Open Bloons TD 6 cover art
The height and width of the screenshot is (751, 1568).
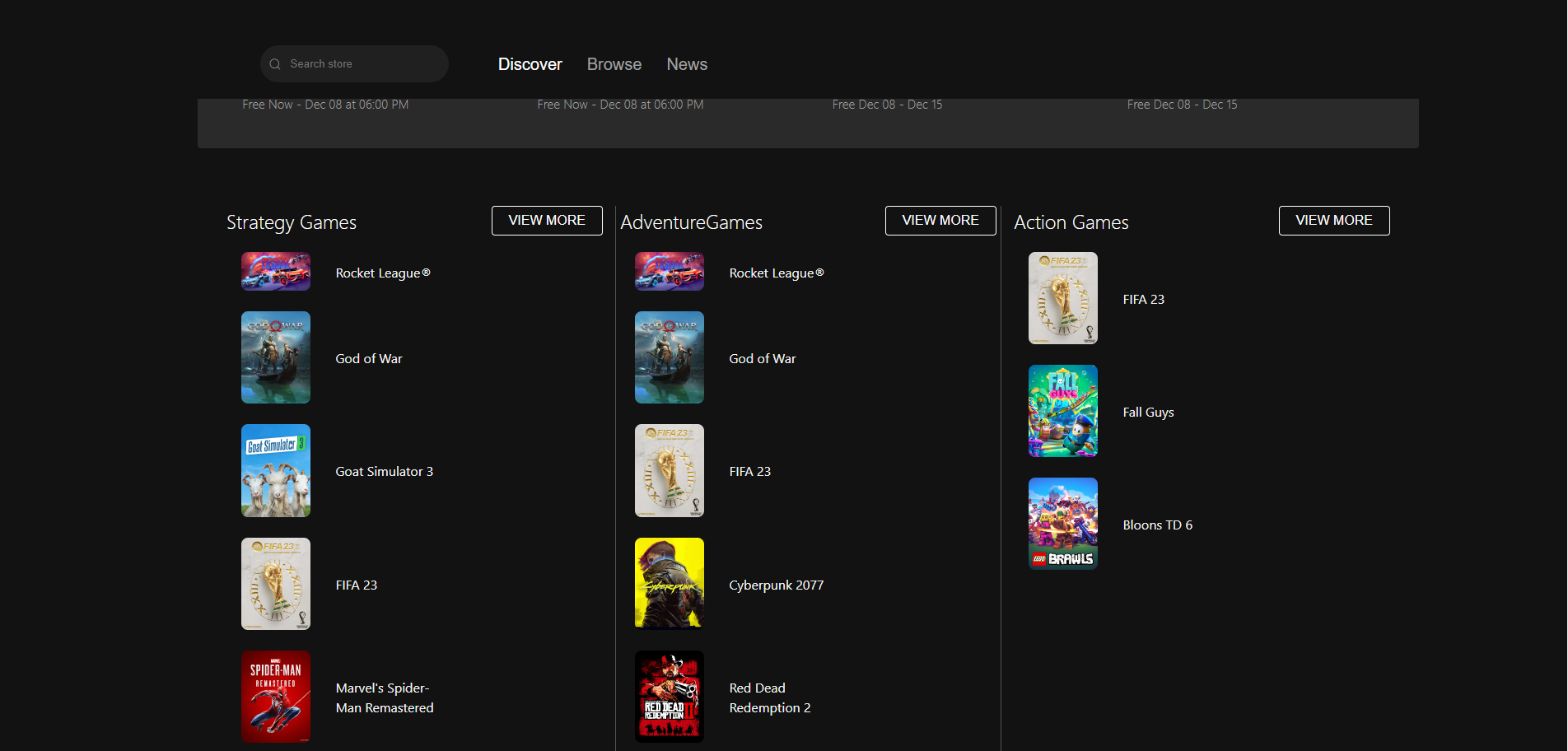point(1063,524)
